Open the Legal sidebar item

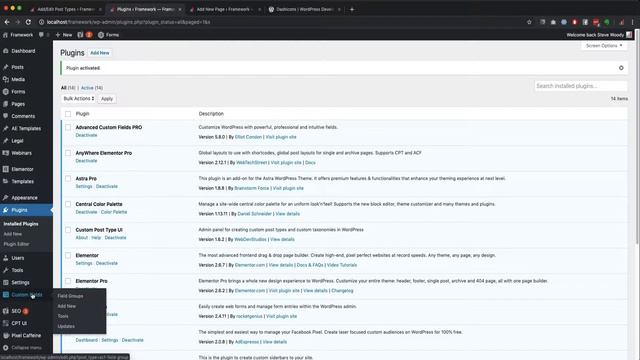17,141
